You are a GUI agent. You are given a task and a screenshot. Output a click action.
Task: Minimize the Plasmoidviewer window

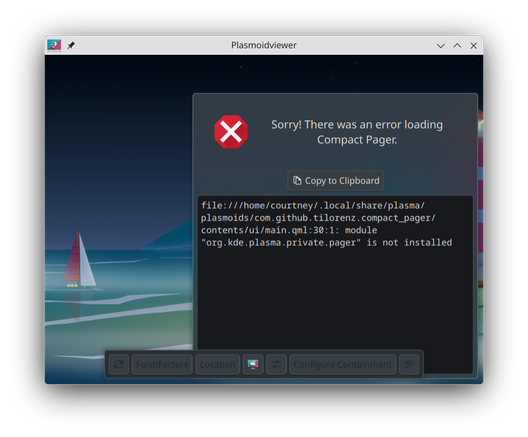[x=440, y=45]
